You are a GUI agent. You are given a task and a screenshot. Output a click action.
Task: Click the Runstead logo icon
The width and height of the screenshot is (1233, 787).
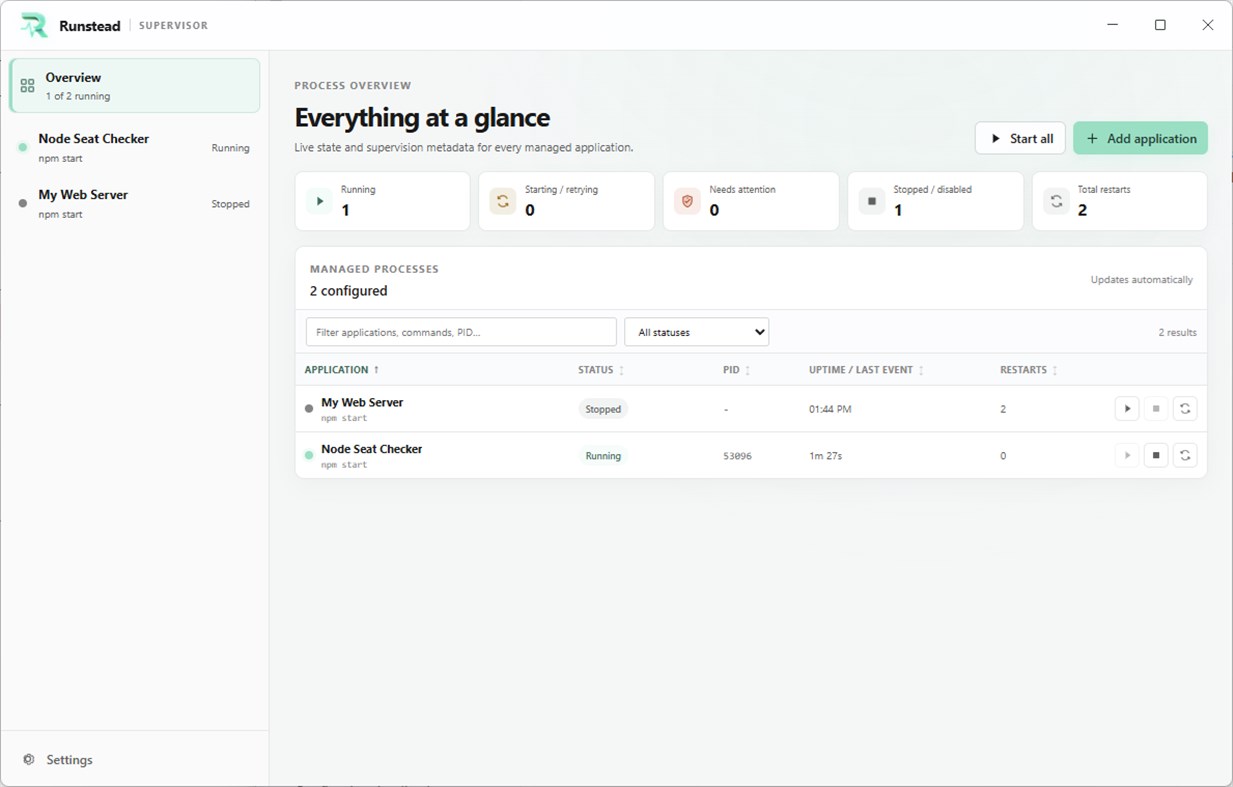tap(34, 25)
